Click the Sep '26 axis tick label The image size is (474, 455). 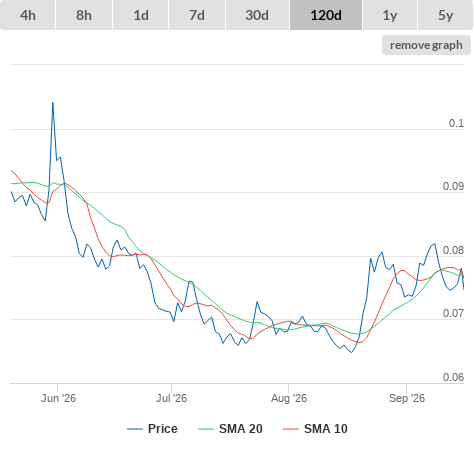coord(407,398)
